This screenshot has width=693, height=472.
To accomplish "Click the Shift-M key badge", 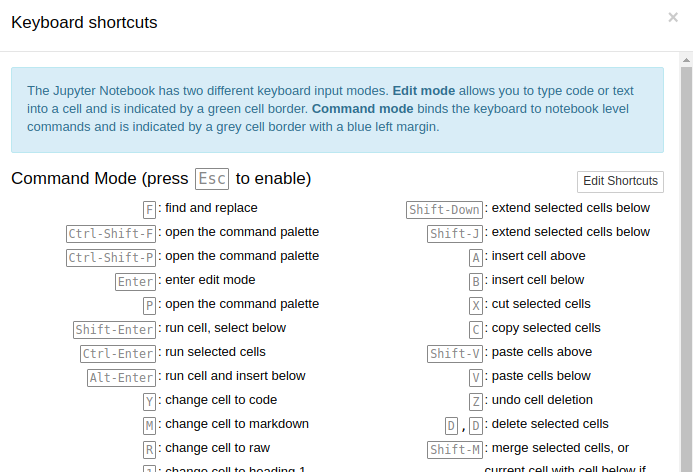I will click(x=455, y=449).
